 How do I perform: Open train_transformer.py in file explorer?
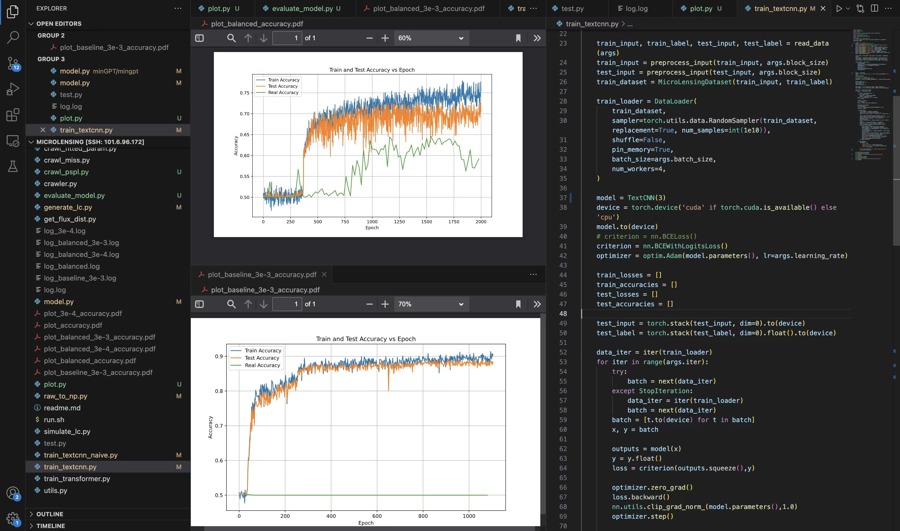coord(77,479)
